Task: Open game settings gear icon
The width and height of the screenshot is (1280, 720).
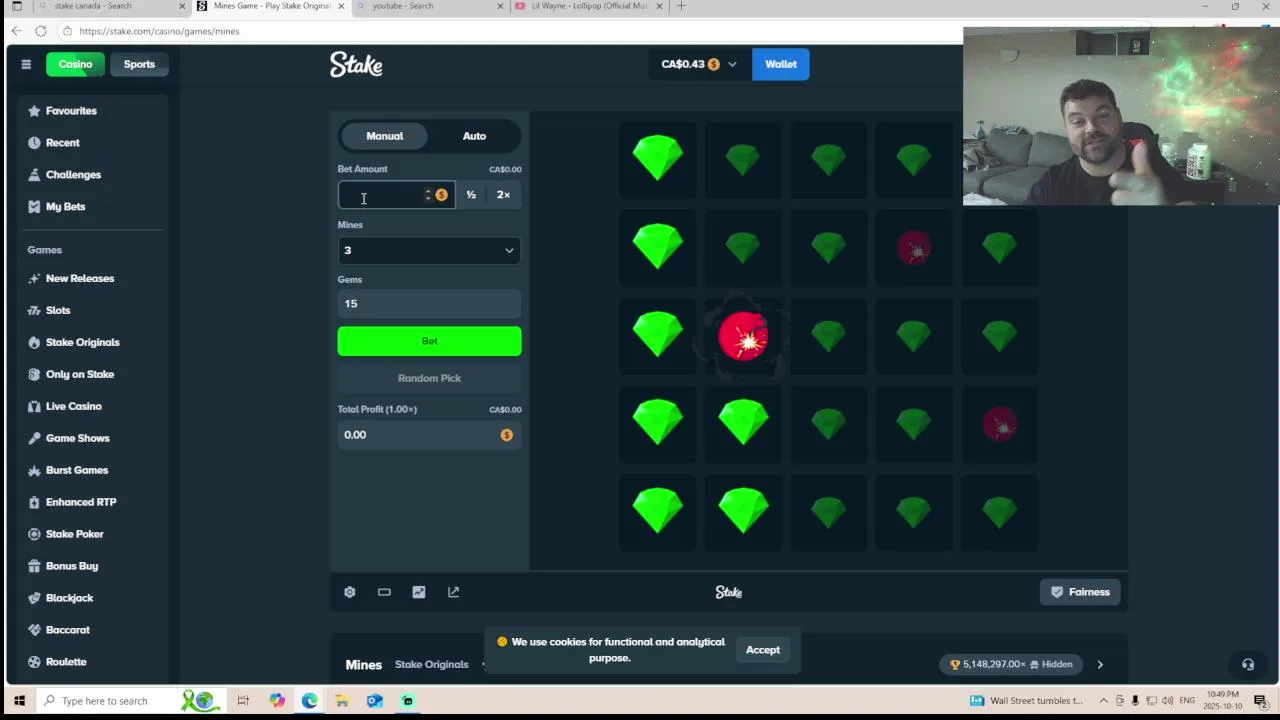Action: pyautogui.click(x=350, y=593)
